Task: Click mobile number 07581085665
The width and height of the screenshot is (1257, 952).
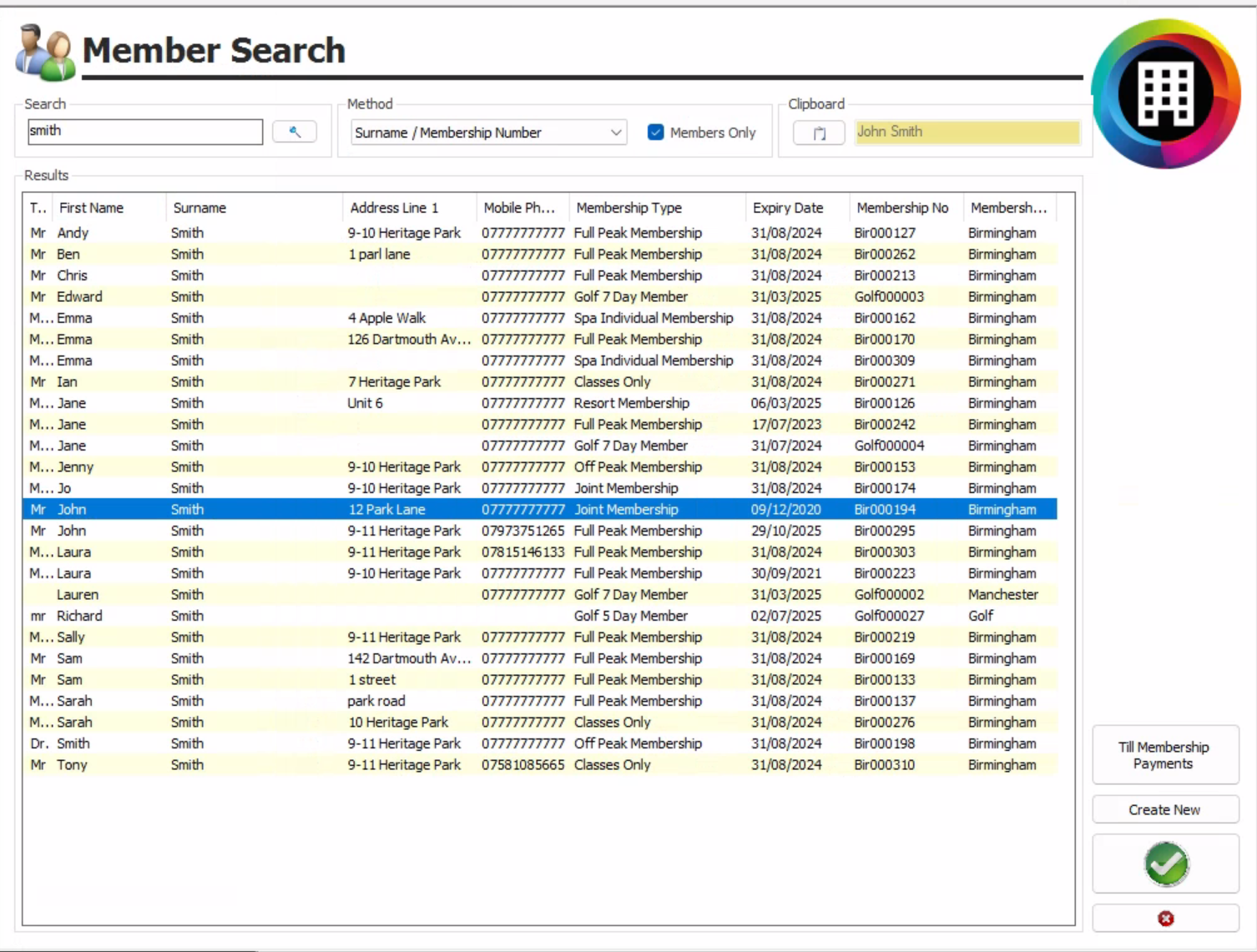Action: tap(522, 765)
